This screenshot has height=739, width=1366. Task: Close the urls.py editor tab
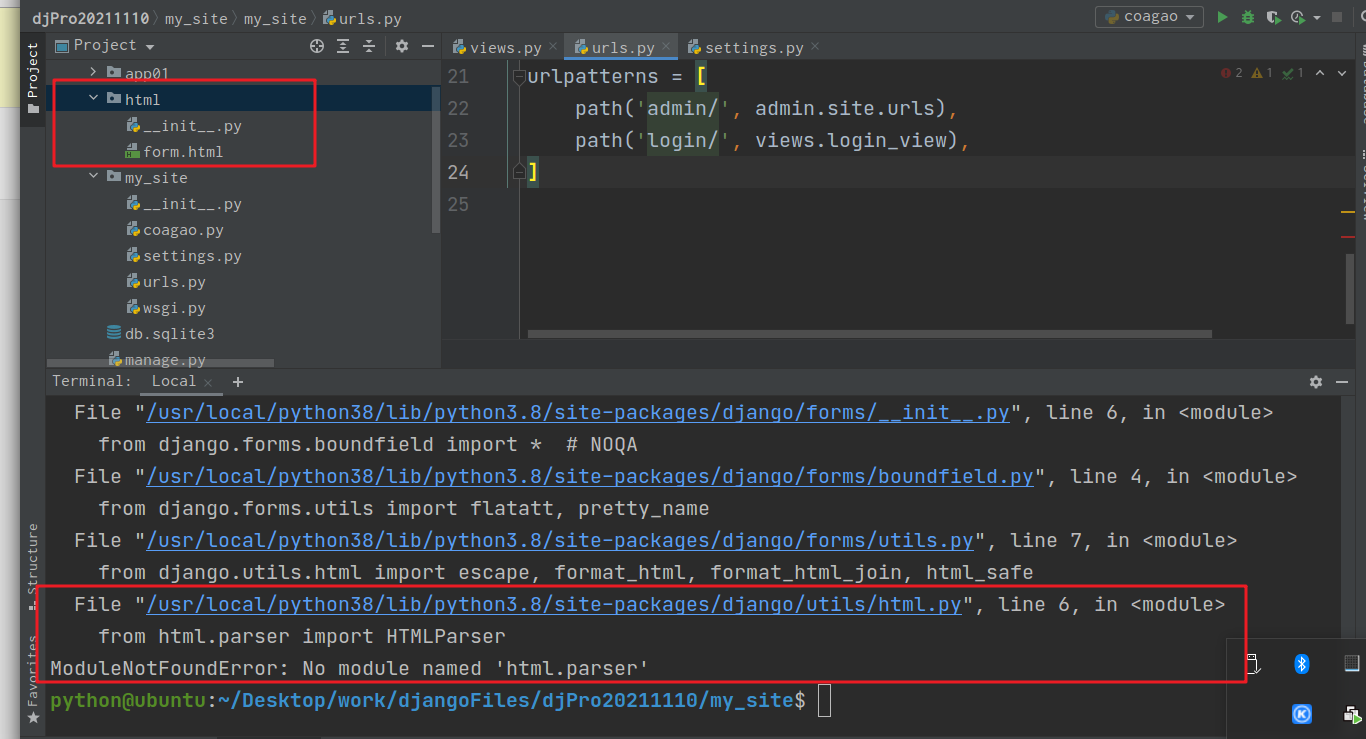click(666, 47)
